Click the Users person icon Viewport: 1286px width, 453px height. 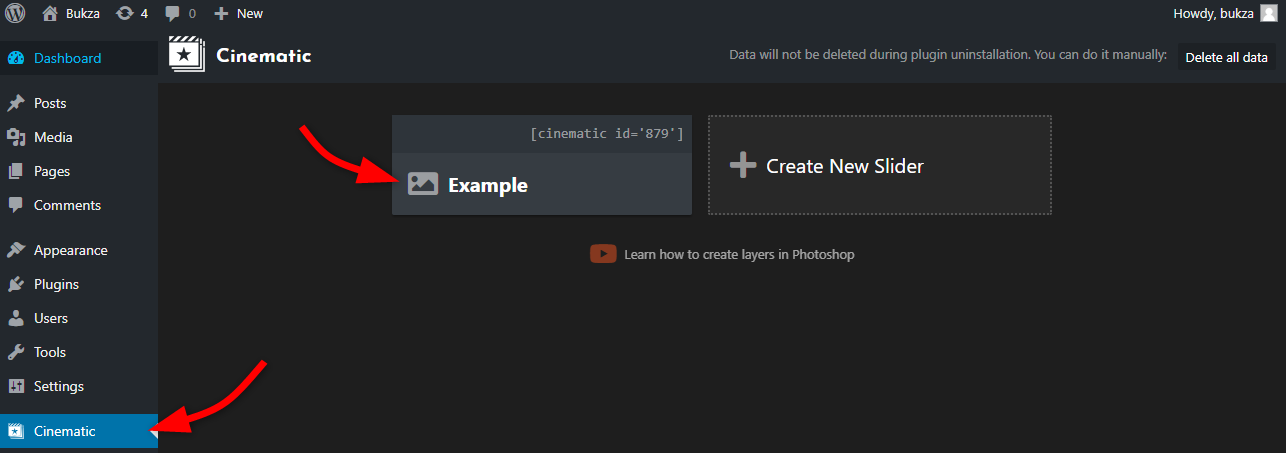[x=15, y=318]
